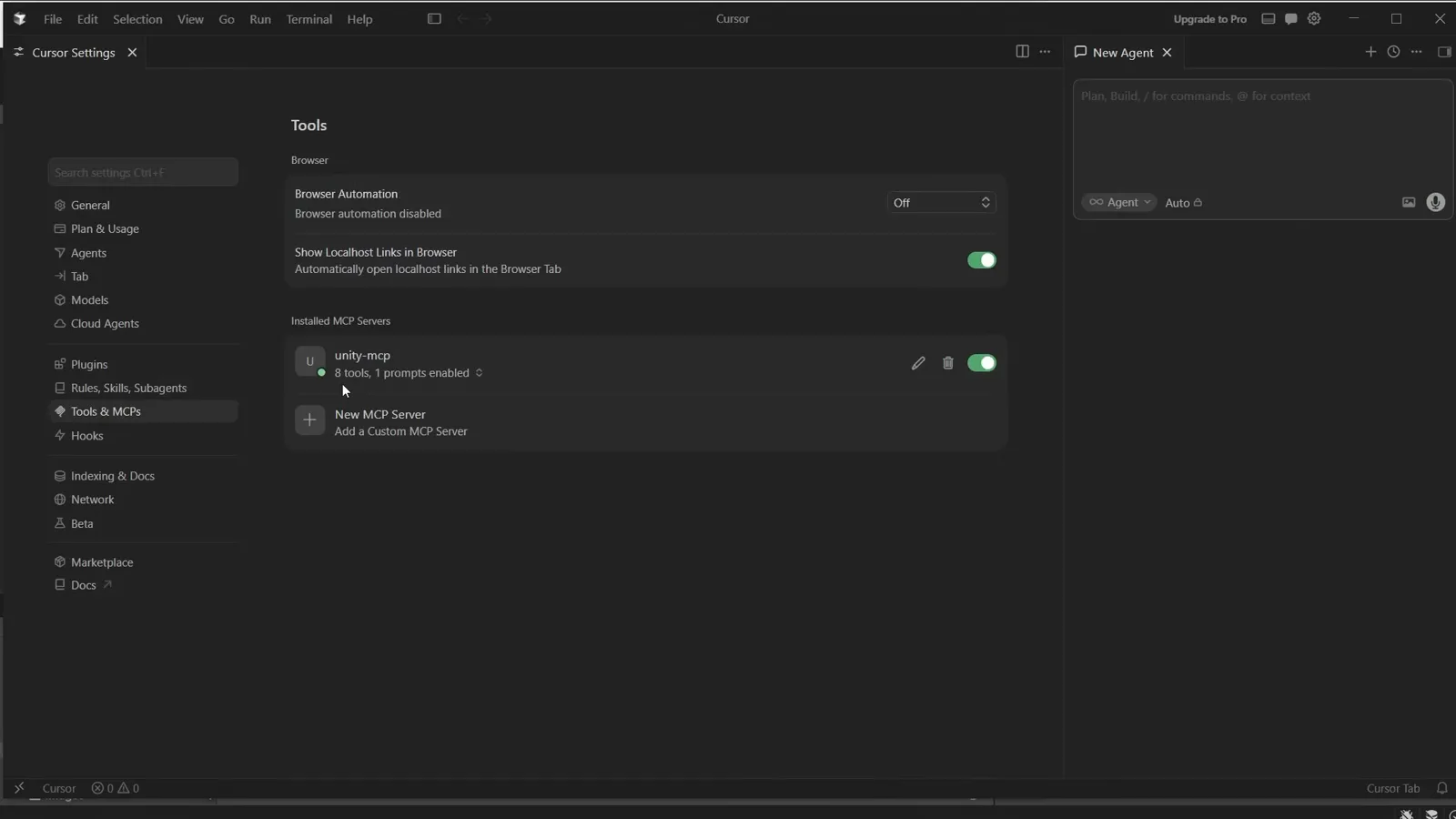This screenshot has height=819, width=1456.
Task: Attach an image with the image icon
Action: [1408, 203]
